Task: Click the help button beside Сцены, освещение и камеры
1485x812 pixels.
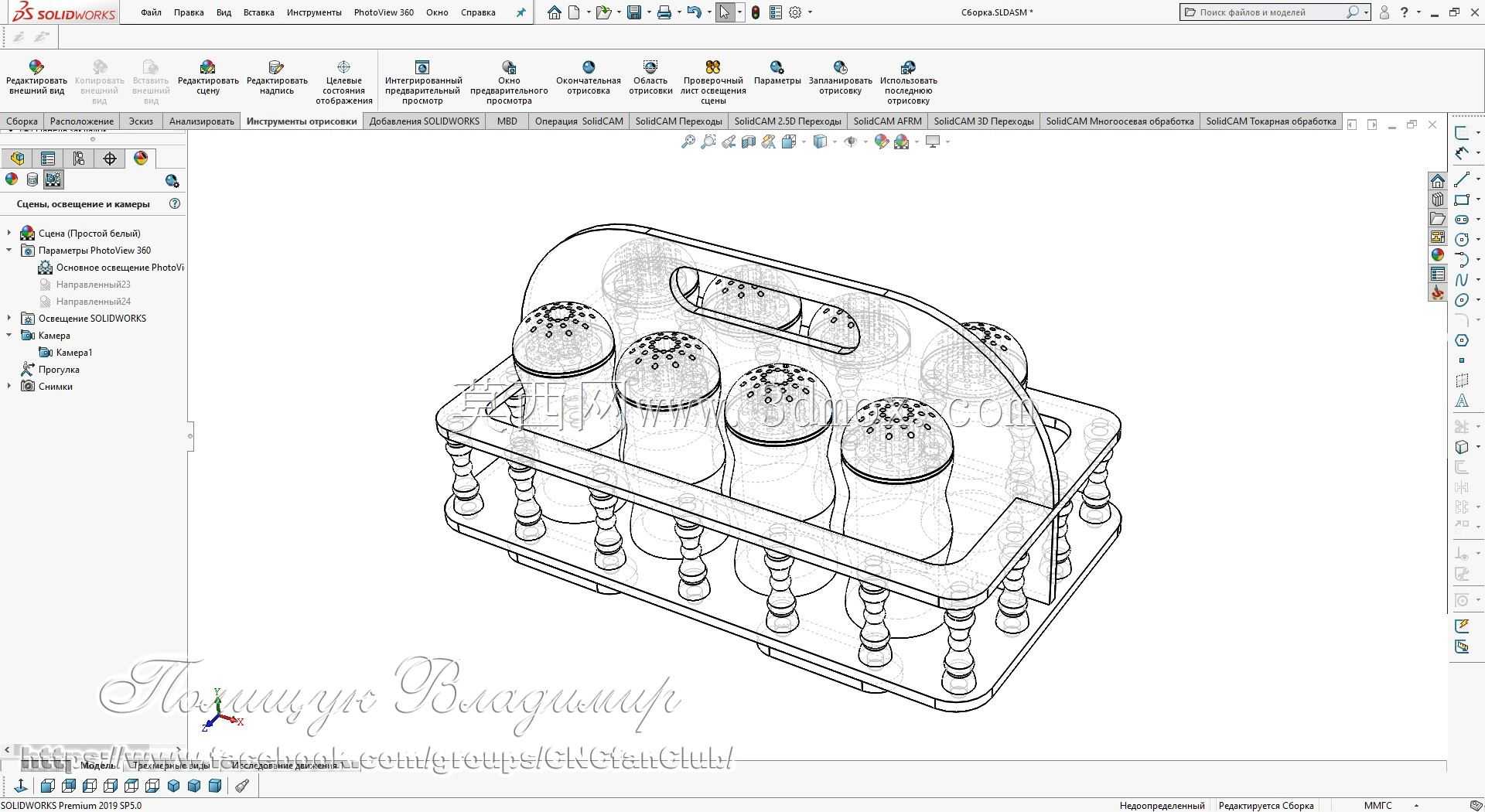Action: (175, 204)
